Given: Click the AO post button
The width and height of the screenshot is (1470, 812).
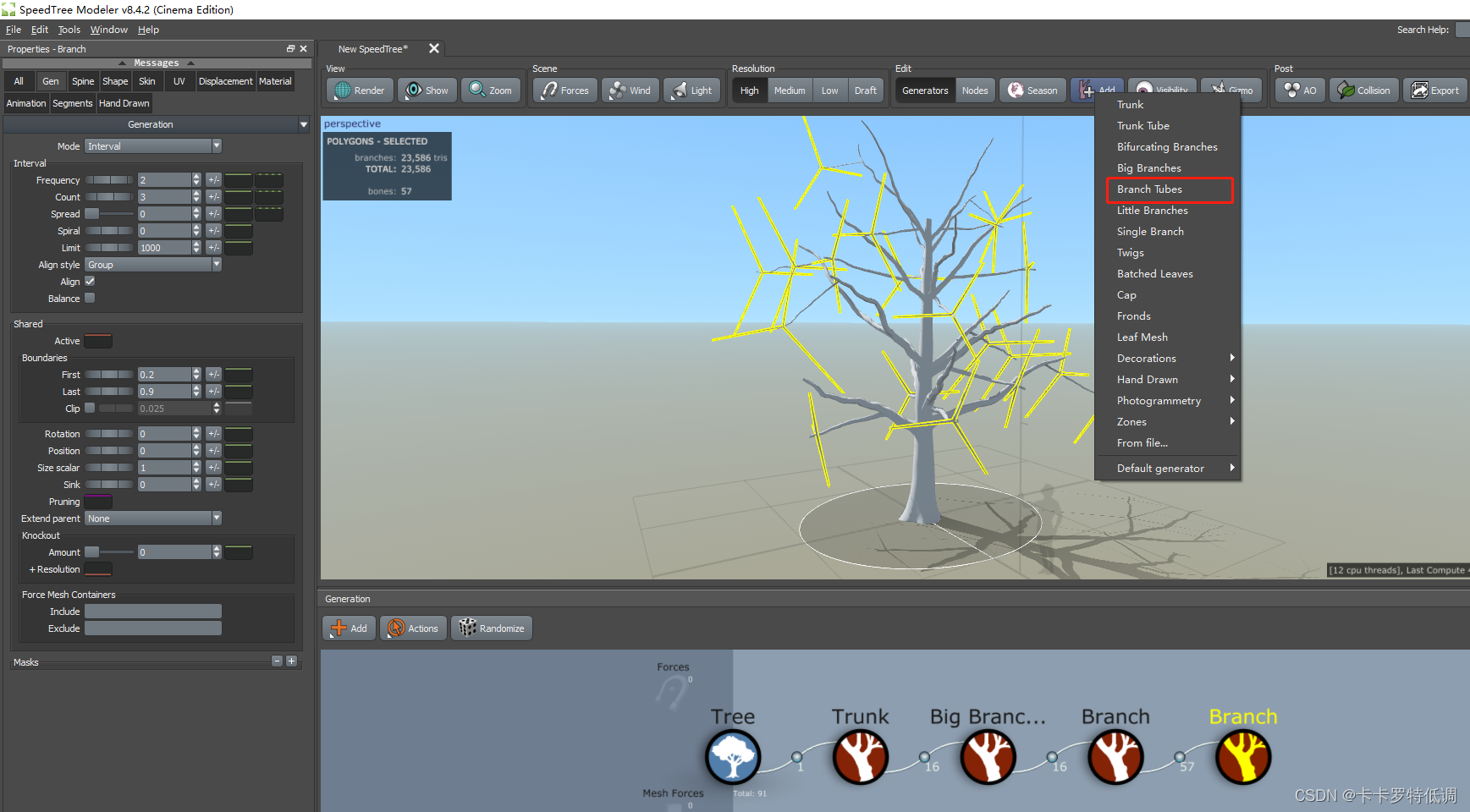Looking at the screenshot, I should coord(1300,91).
